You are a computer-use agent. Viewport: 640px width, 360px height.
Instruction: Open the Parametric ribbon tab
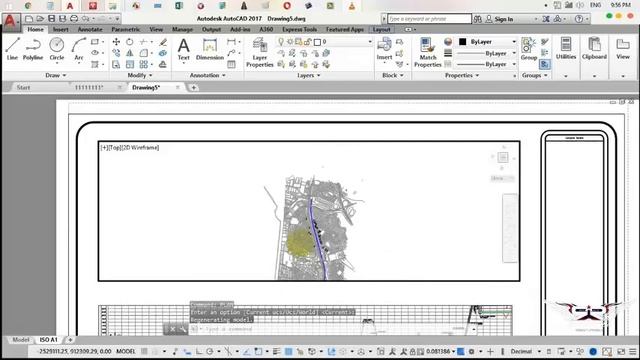[126, 29]
